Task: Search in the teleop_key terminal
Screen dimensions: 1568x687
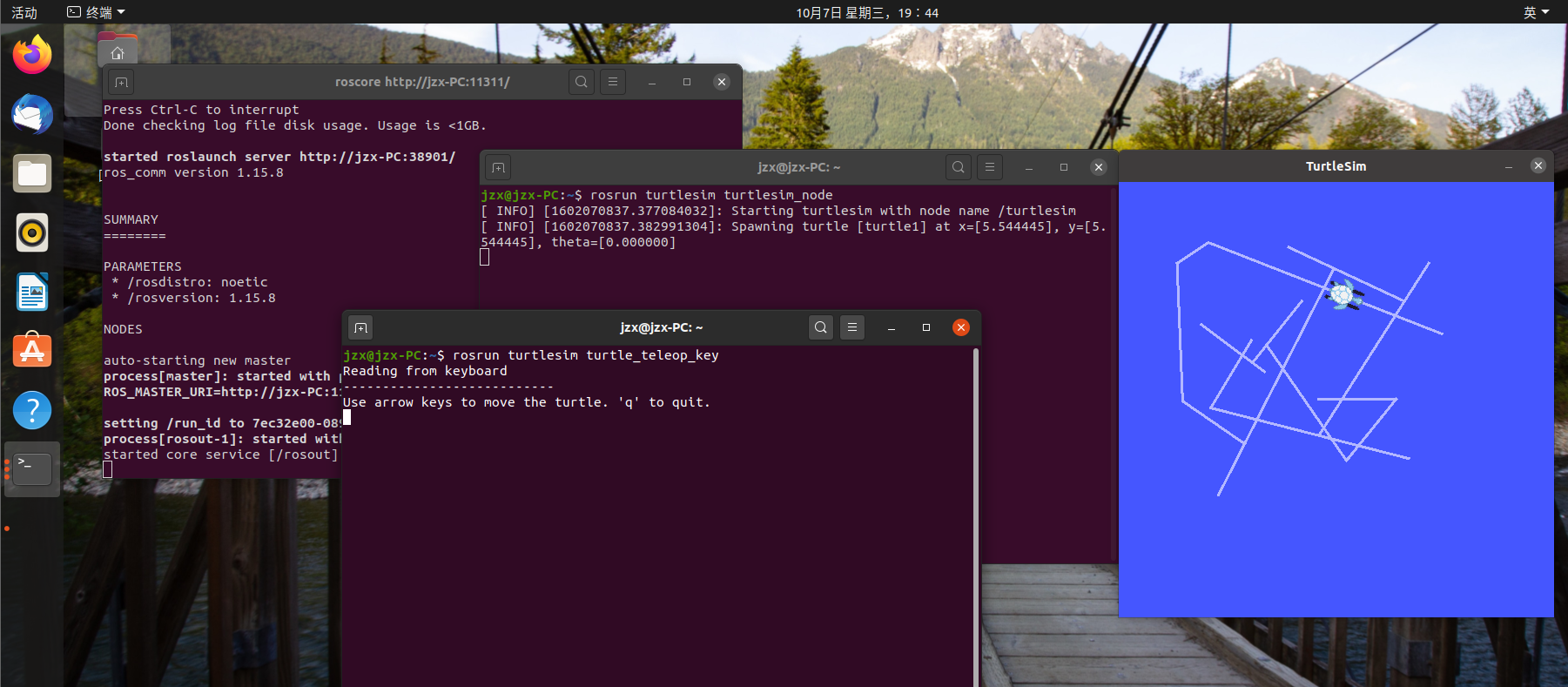Action: [821, 327]
